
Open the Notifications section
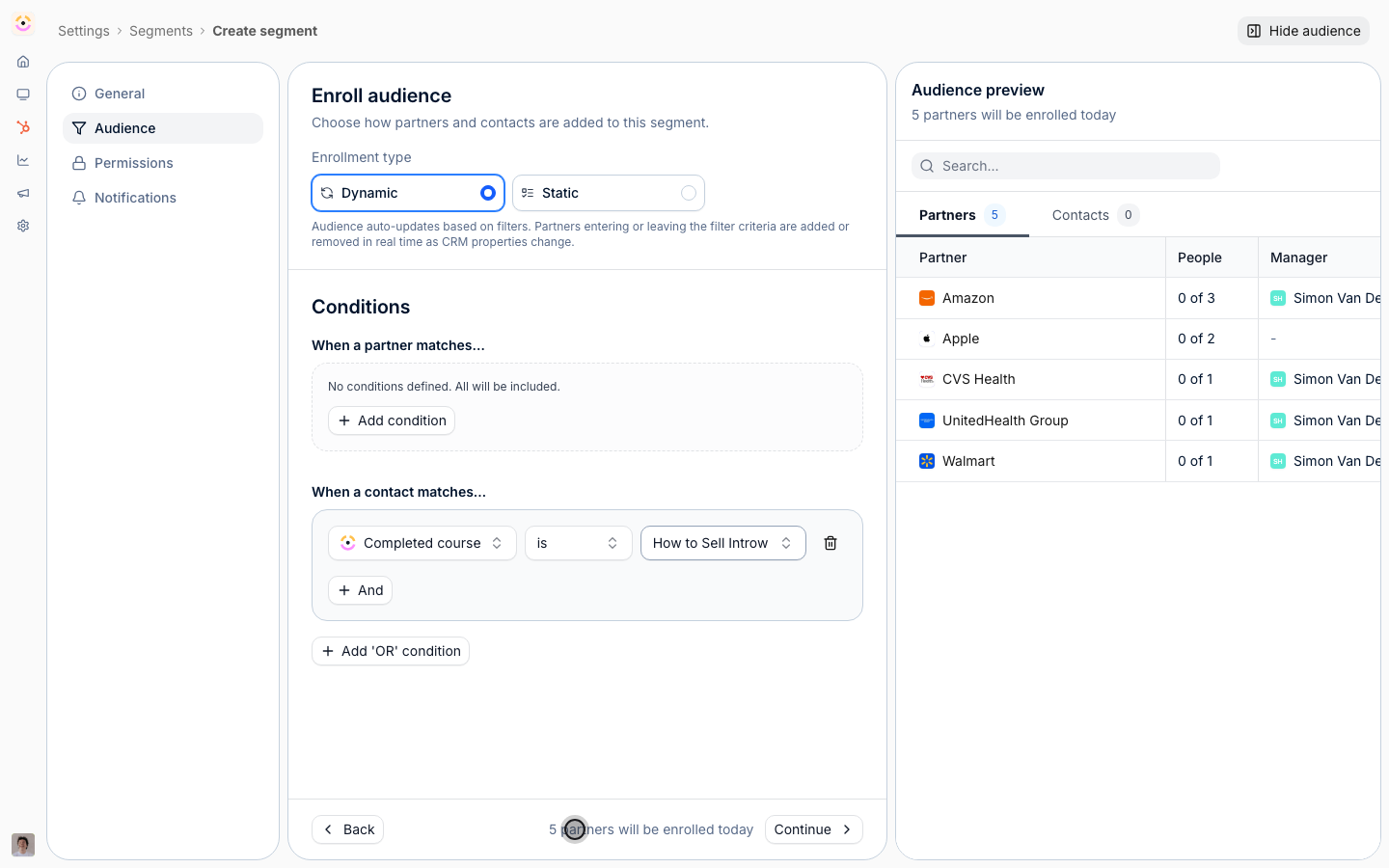[x=163, y=198]
